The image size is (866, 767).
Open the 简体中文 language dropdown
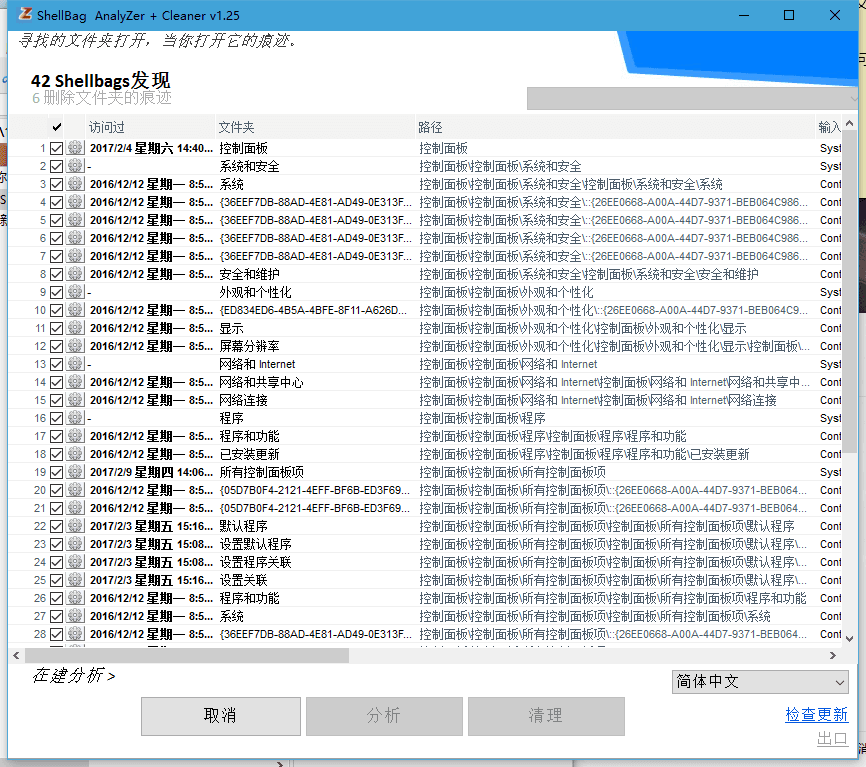(x=760, y=682)
